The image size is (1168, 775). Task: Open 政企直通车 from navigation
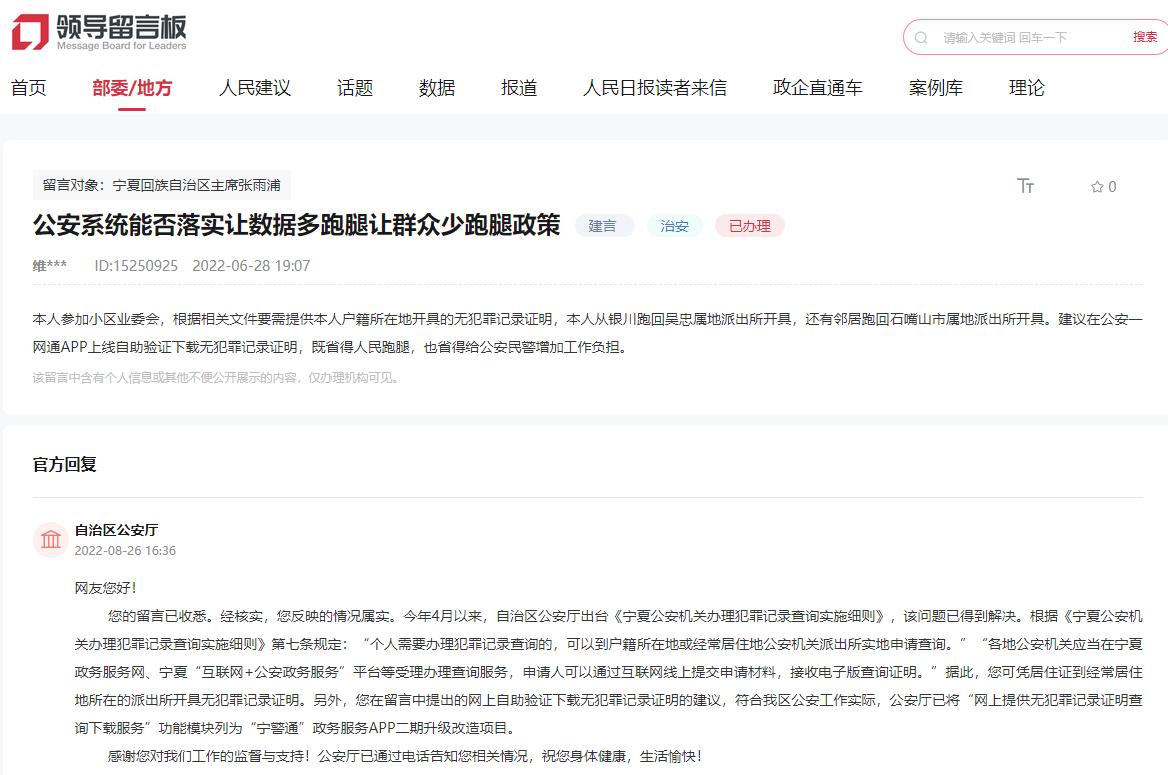[818, 88]
